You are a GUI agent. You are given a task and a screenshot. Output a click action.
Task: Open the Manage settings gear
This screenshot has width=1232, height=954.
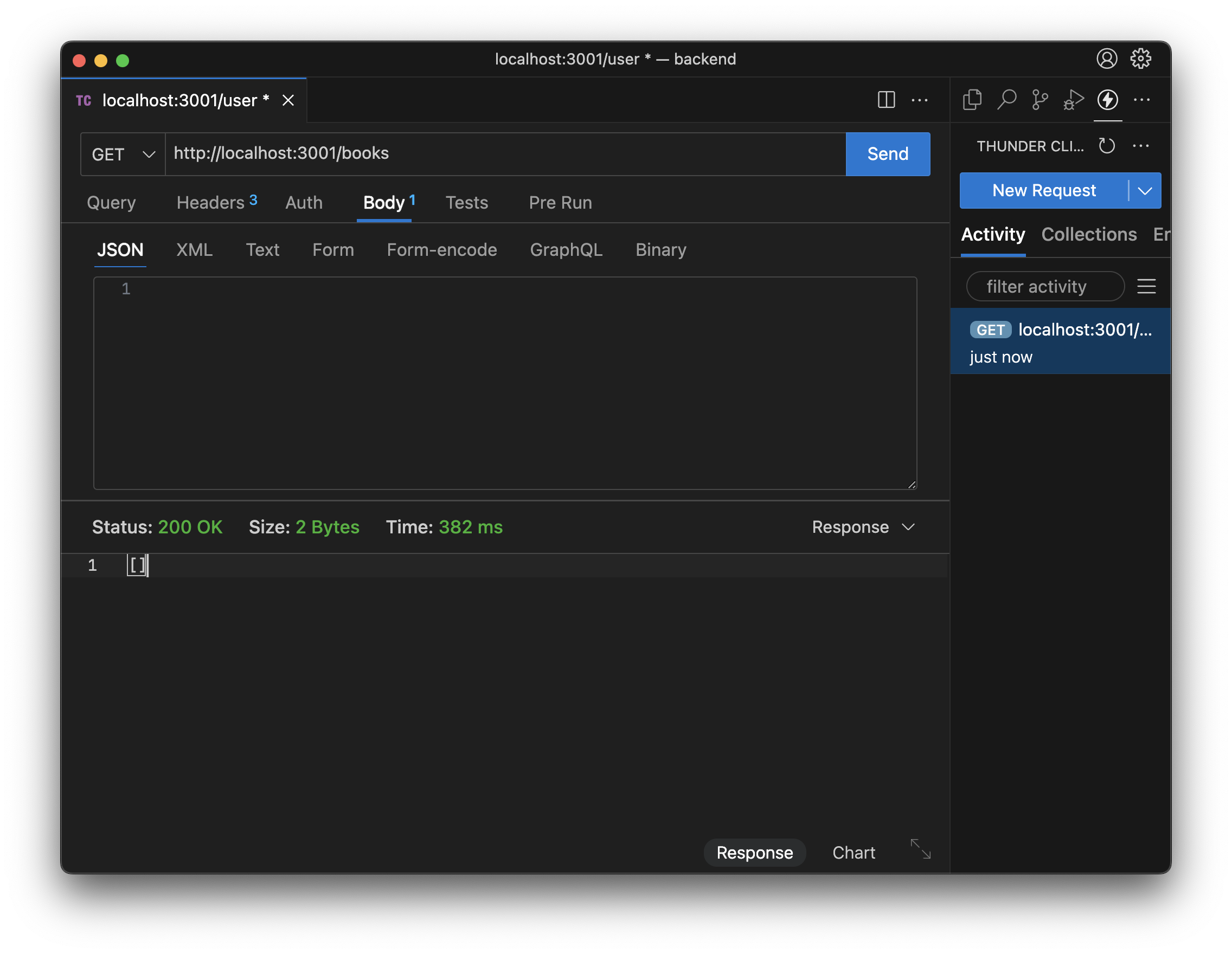pyautogui.click(x=1140, y=59)
